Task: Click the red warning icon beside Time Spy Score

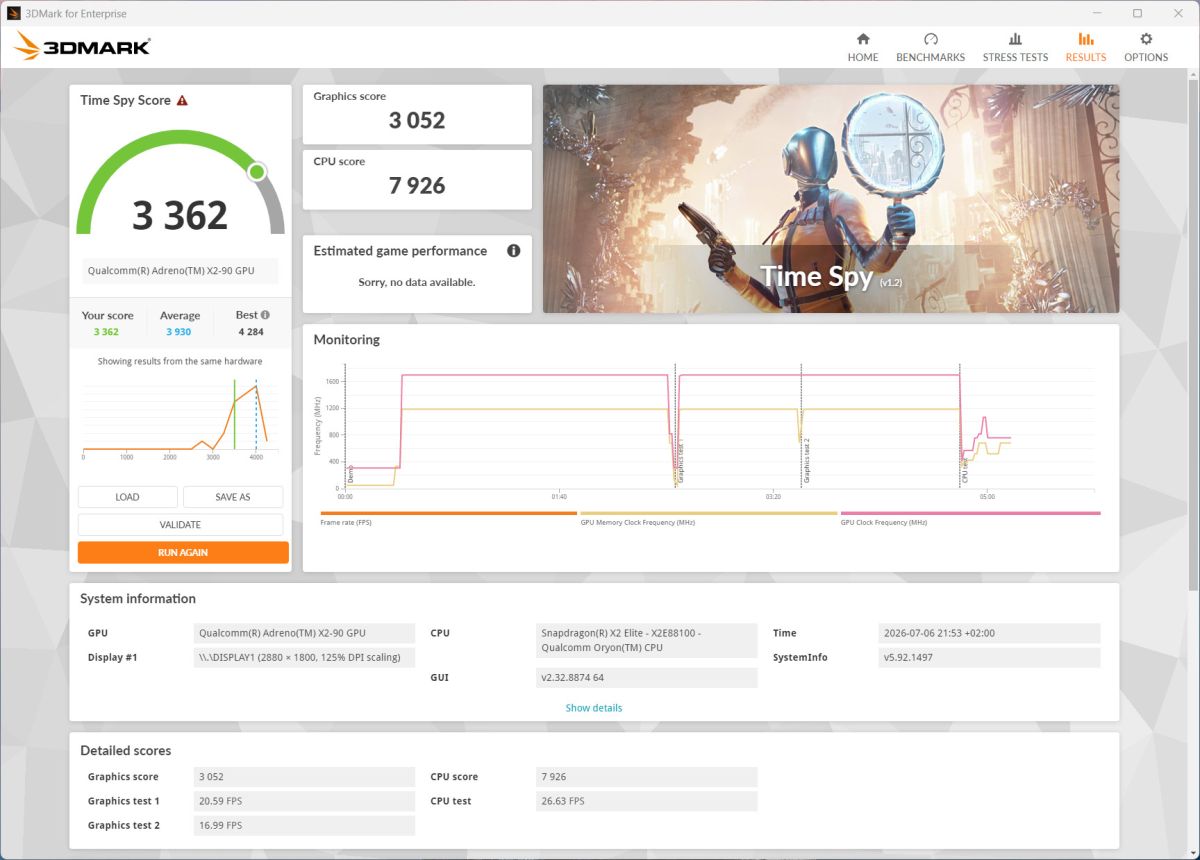Action: (x=182, y=100)
